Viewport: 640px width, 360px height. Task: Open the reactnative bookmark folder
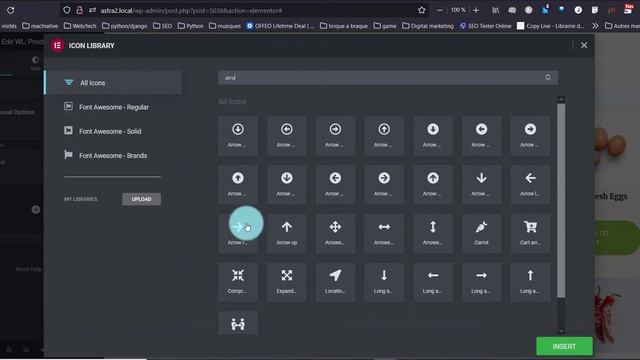pos(40,26)
